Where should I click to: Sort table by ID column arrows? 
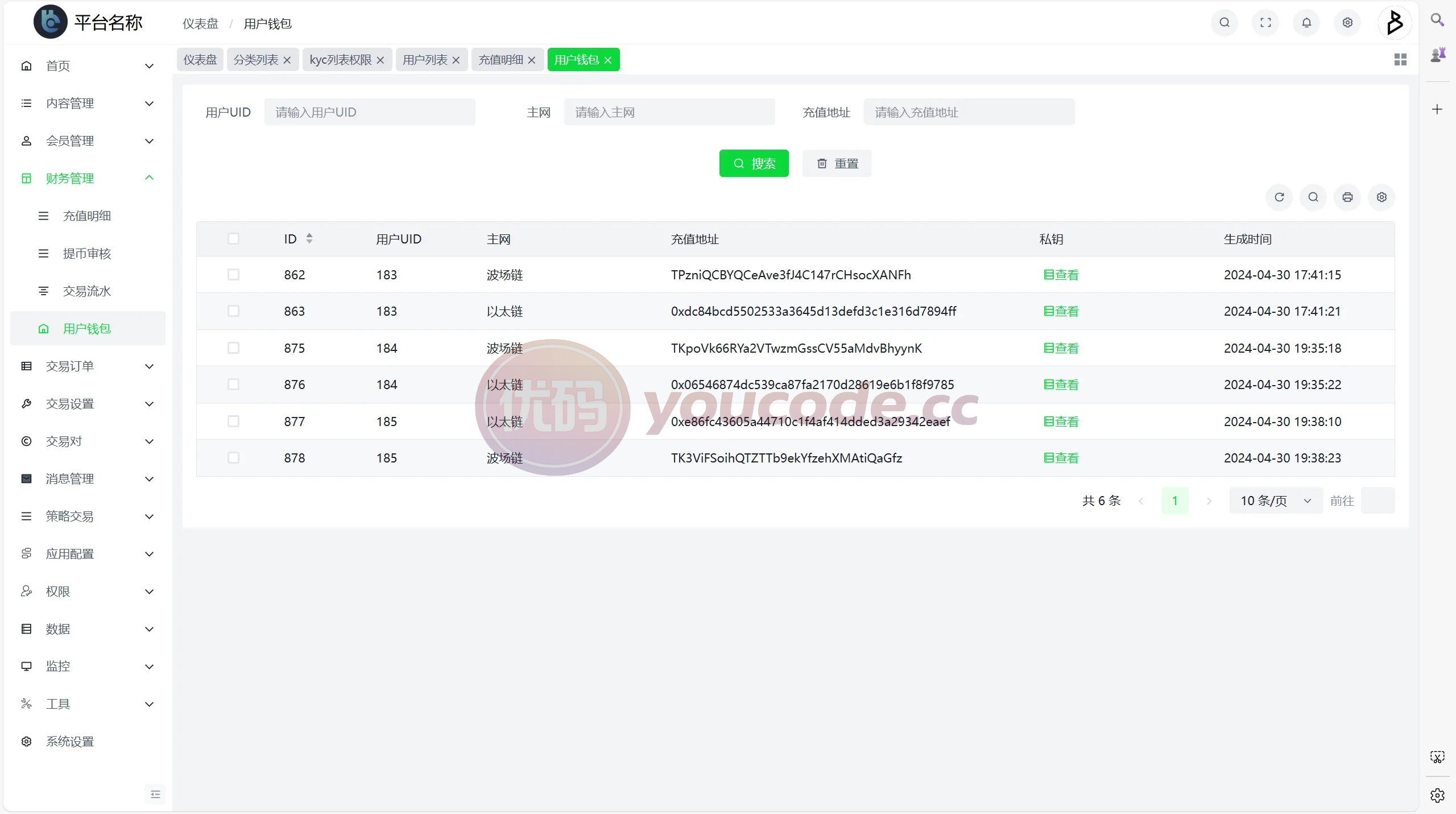point(309,238)
